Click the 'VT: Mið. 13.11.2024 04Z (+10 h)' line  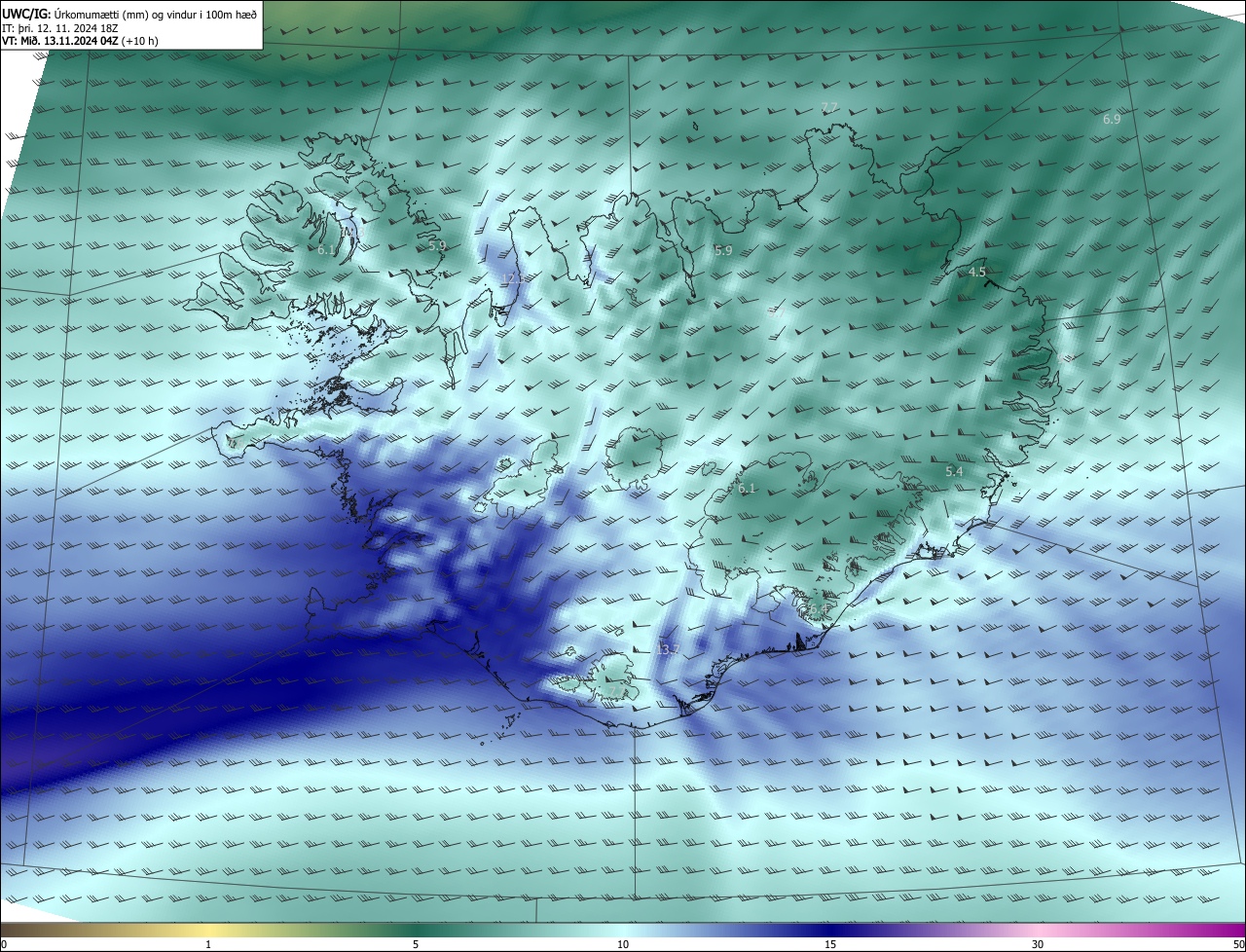pos(80,41)
